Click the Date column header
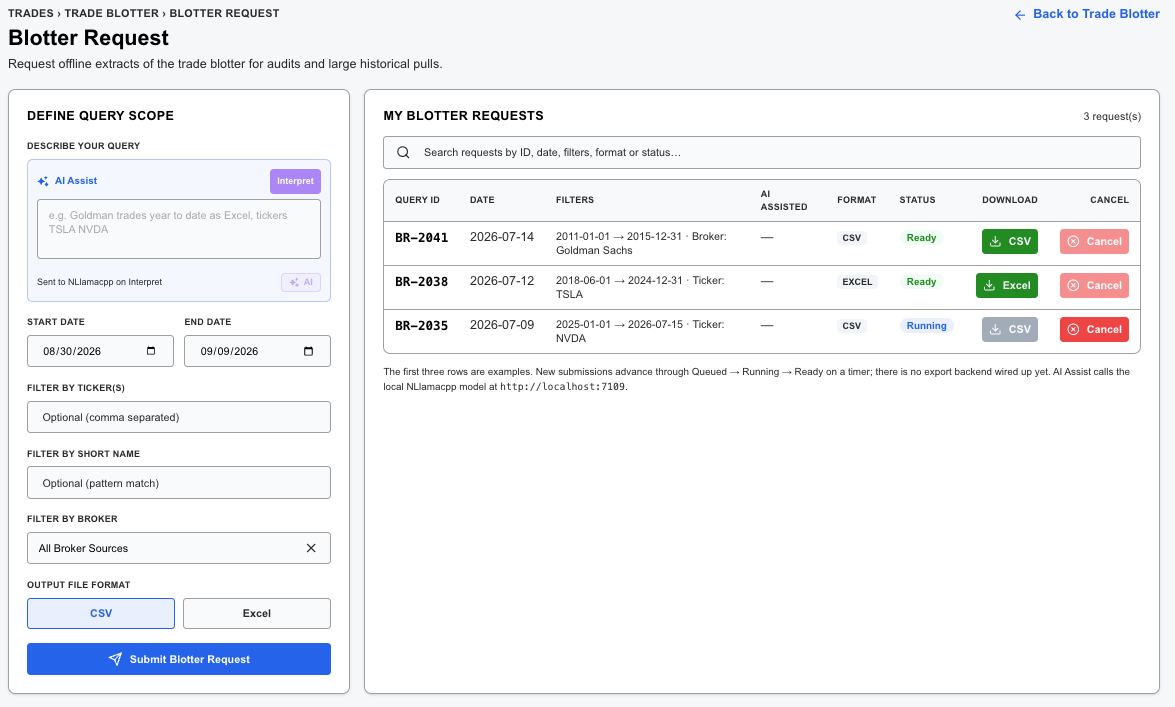Image resolution: width=1175 pixels, height=707 pixels. [482, 200]
